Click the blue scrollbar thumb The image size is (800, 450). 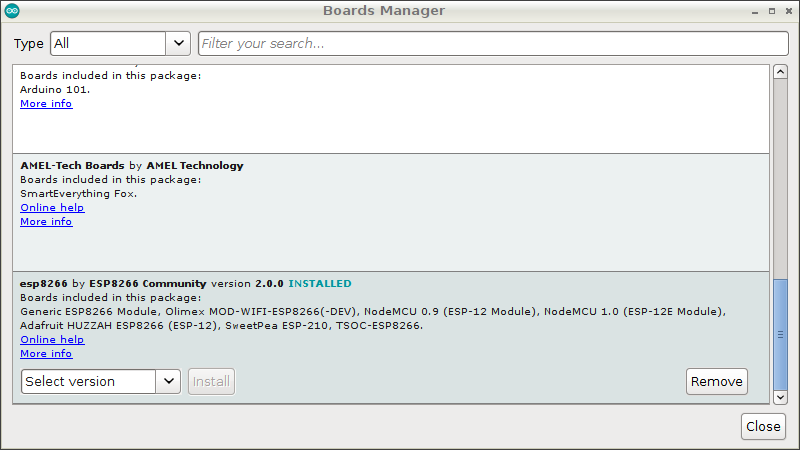pos(780,335)
